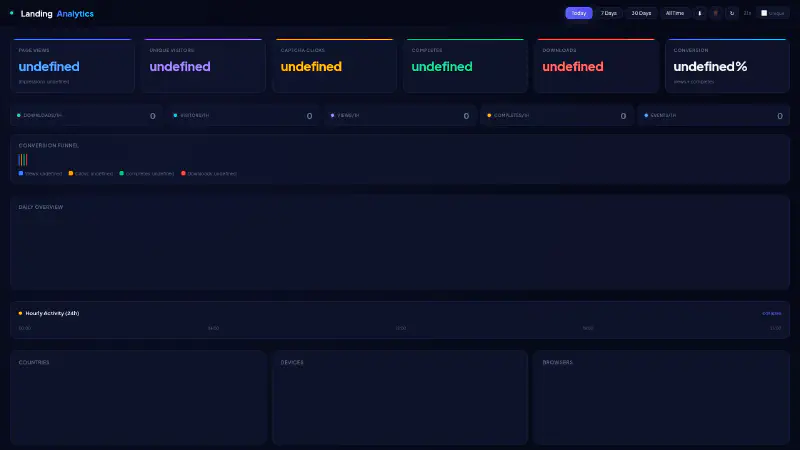Viewport: 800px width, 450px height.
Task: Click the Downloads/1h rate tile
Action: point(86,116)
